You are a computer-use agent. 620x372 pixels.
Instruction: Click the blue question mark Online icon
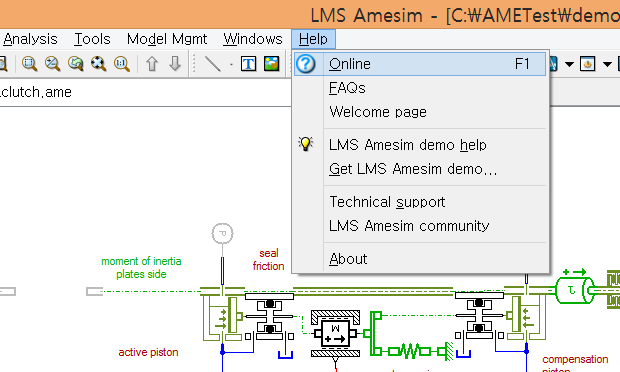[x=306, y=64]
